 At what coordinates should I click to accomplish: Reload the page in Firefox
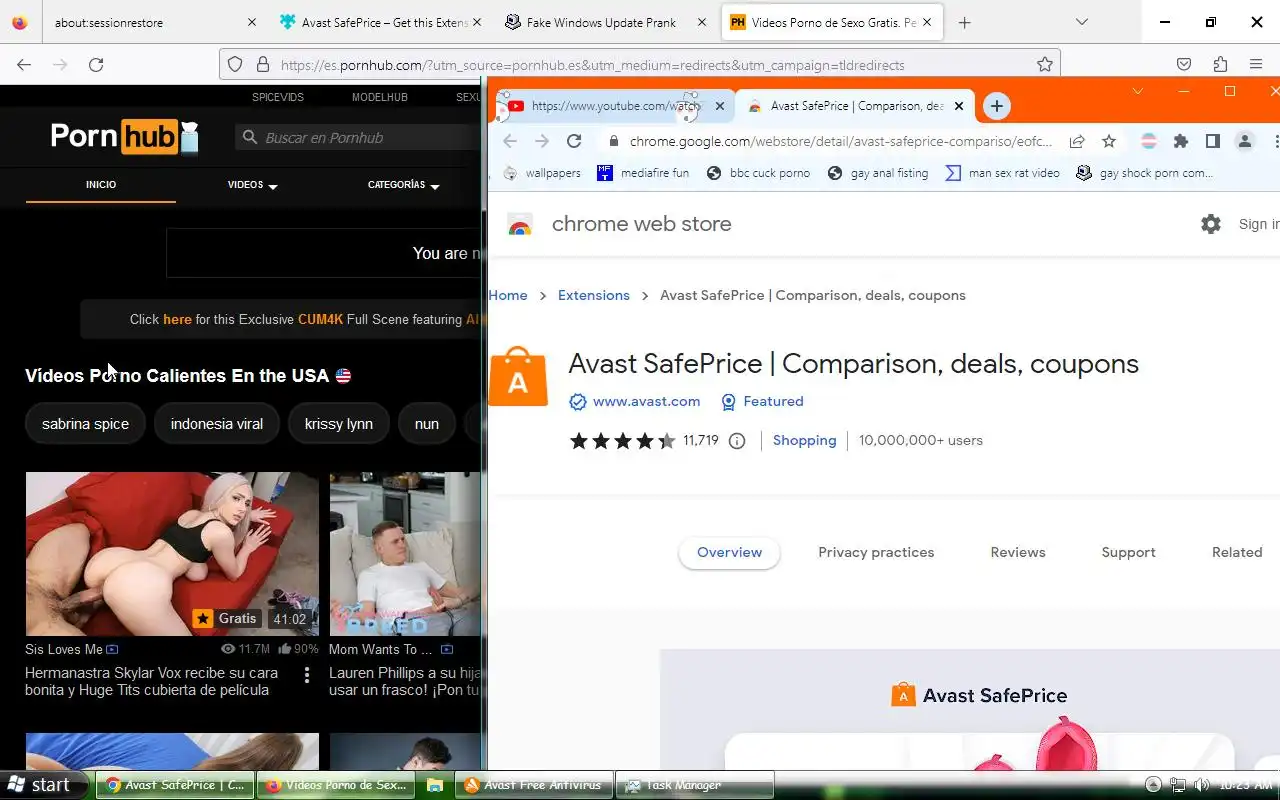point(96,65)
